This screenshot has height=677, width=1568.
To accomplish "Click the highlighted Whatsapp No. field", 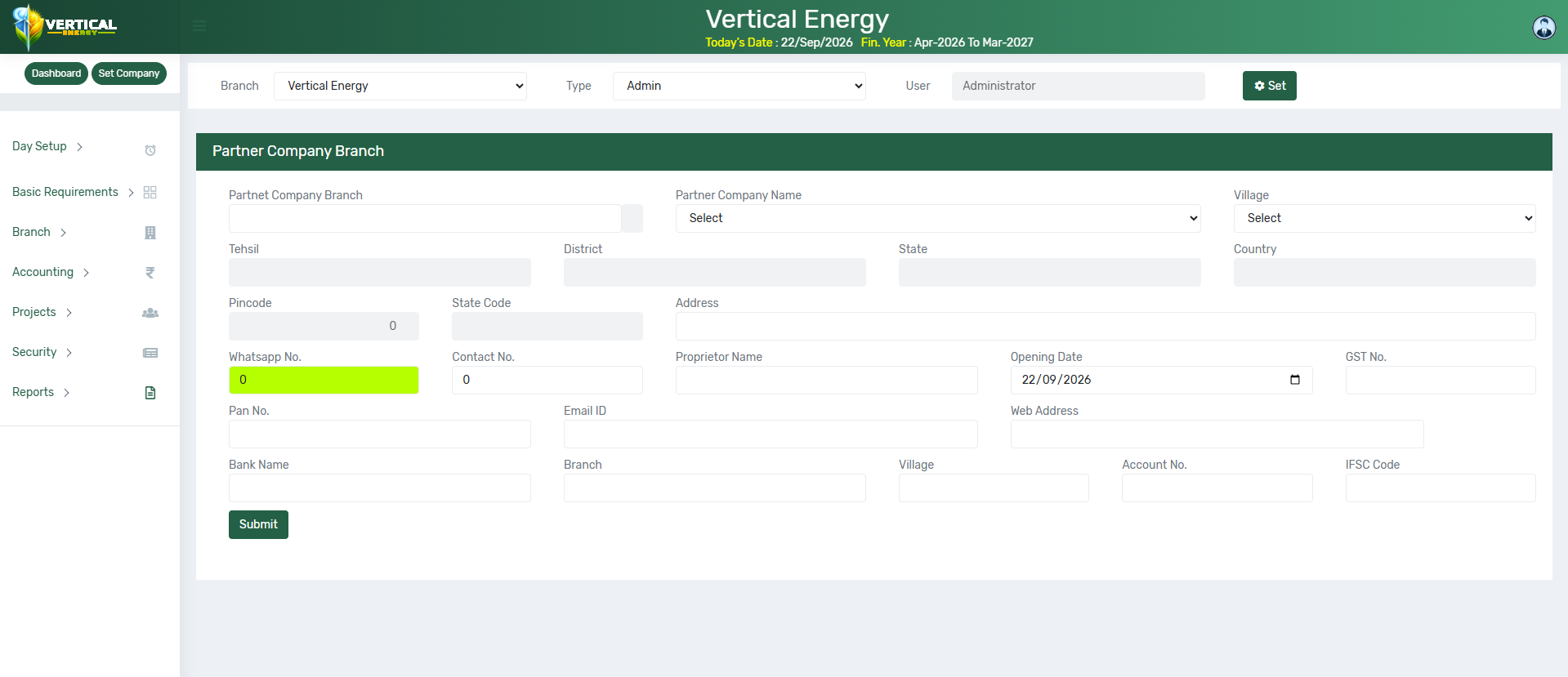I will pyautogui.click(x=324, y=380).
